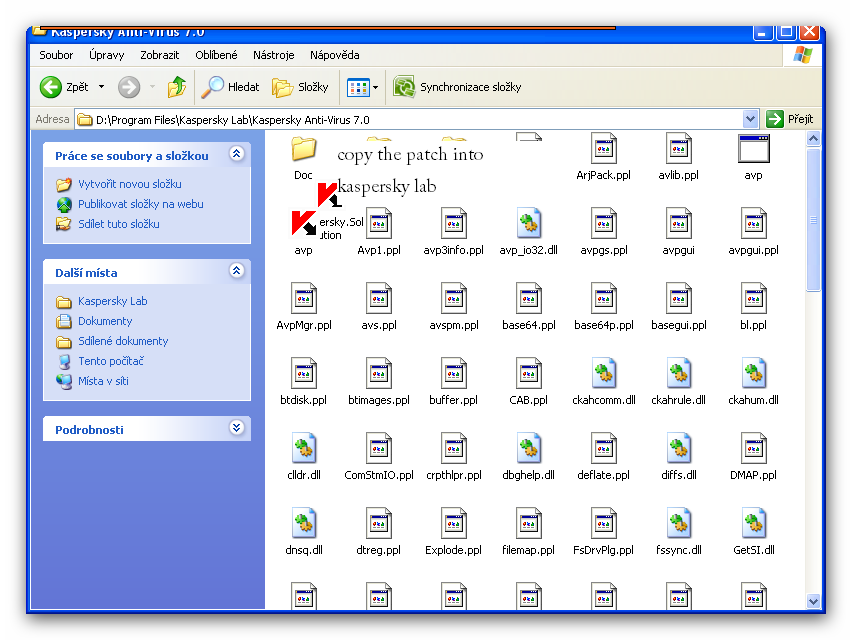Screen dimensions: 852x640
Task: Go back with the Zpět button
Action: (64, 87)
